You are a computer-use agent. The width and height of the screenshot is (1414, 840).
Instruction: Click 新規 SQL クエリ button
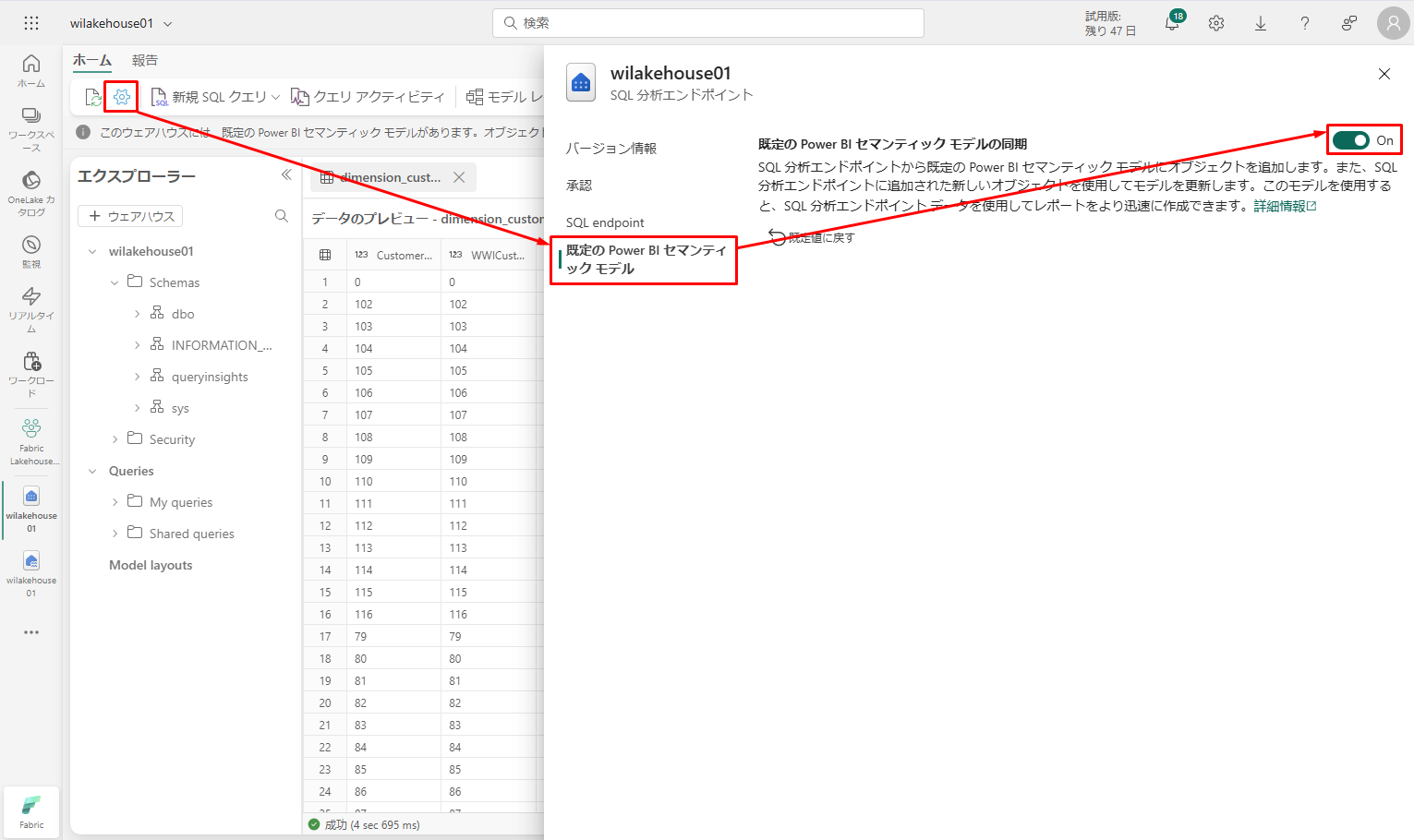tap(209, 97)
